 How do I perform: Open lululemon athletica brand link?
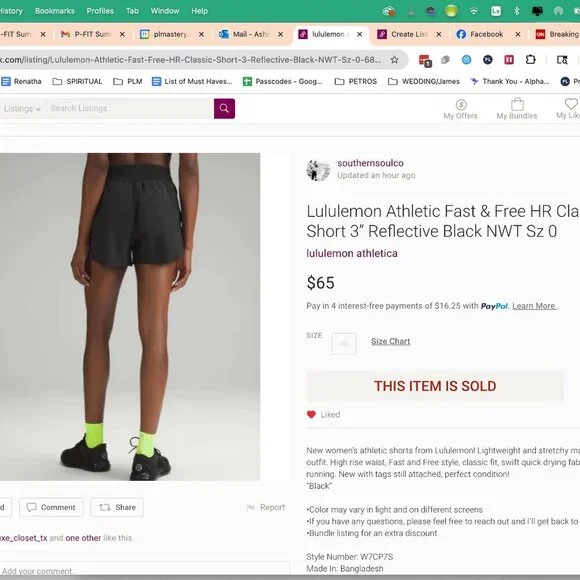[x=352, y=253]
